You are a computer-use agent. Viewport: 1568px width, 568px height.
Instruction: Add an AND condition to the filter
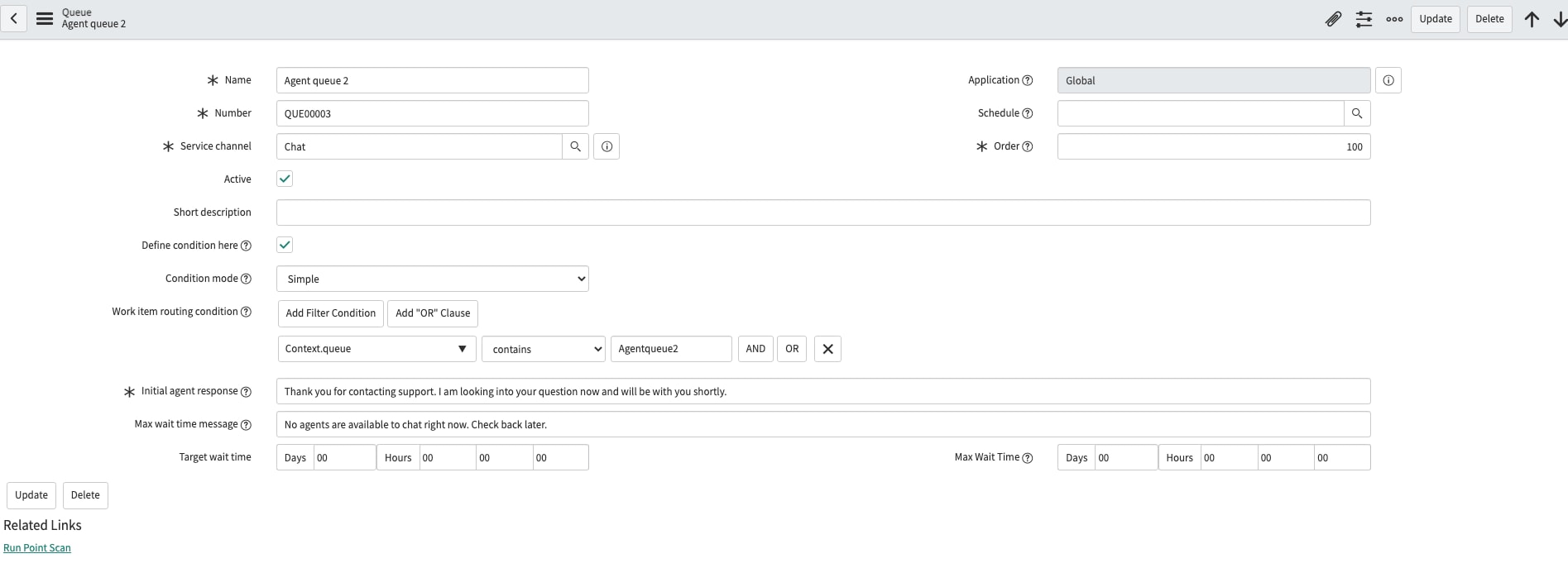tap(755, 349)
